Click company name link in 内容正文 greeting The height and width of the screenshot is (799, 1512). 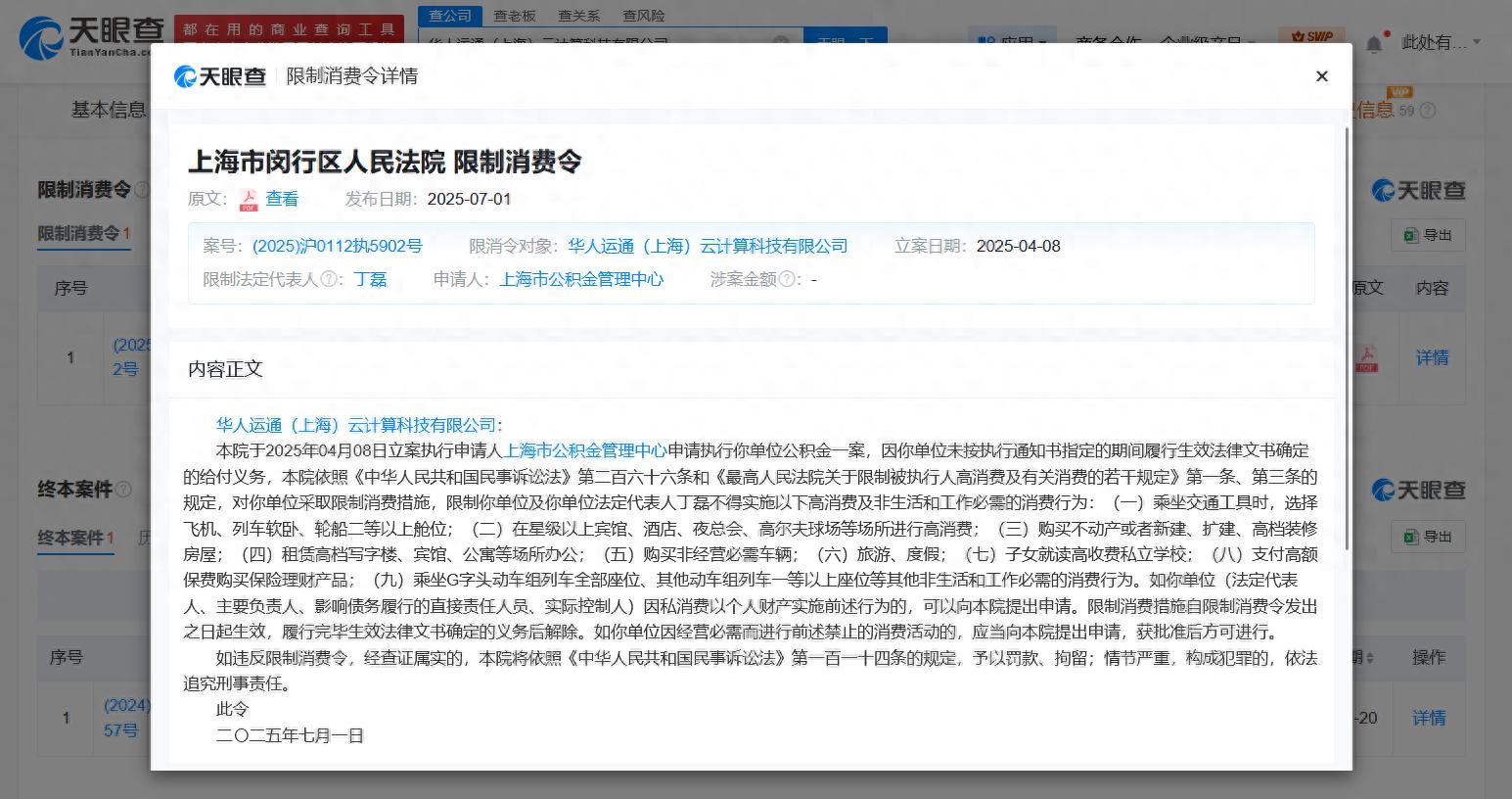point(356,425)
